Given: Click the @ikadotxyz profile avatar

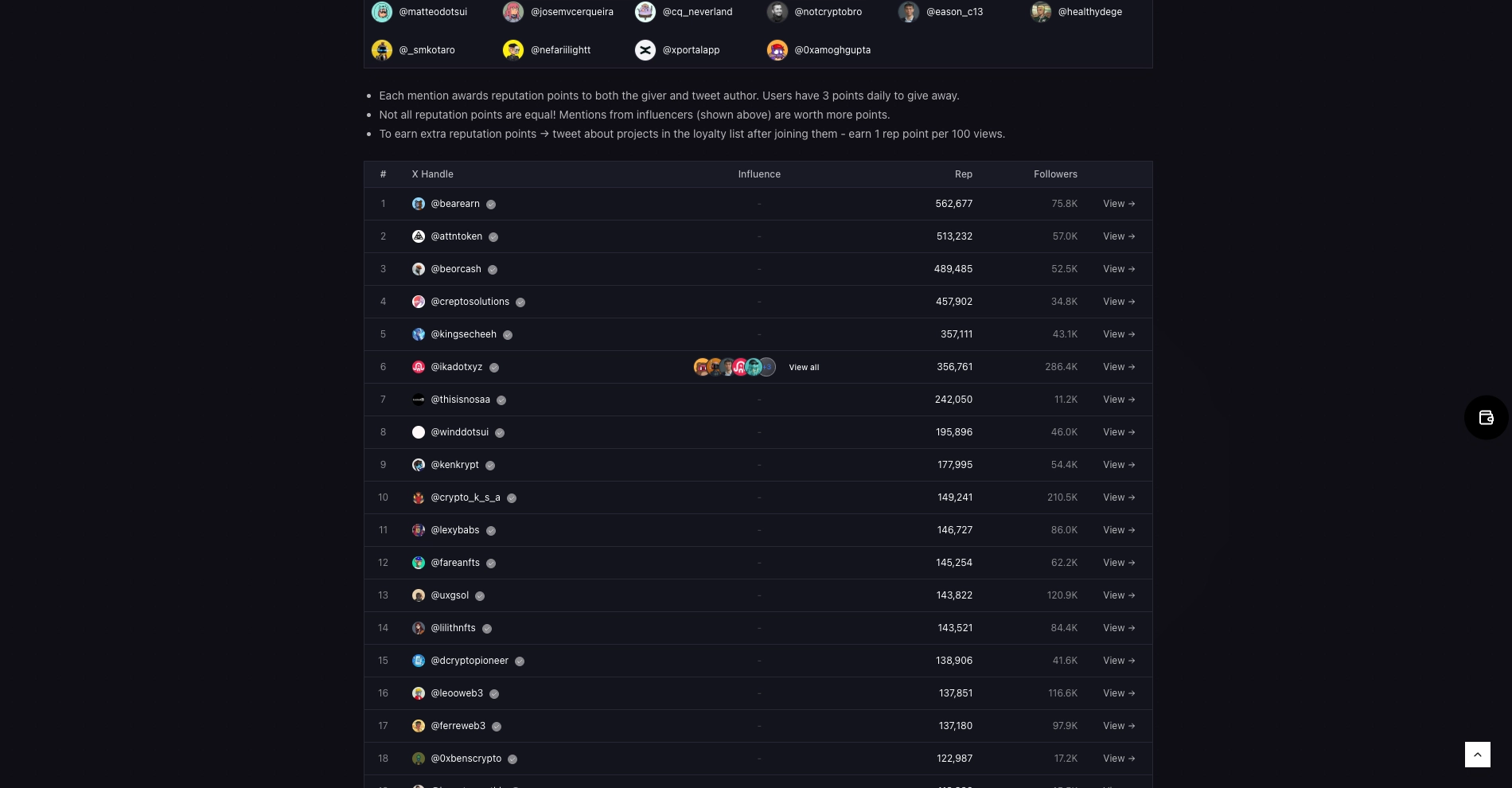Looking at the screenshot, I should pos(419,367).
